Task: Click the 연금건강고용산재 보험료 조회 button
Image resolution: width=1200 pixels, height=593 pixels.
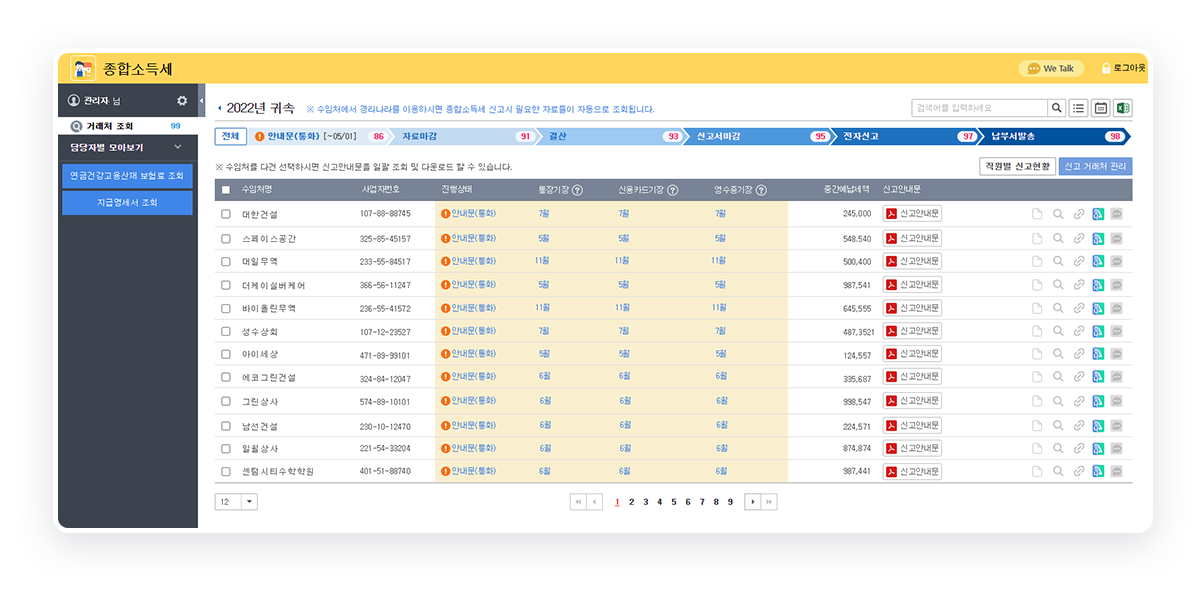Action: [x=127, y=176]
